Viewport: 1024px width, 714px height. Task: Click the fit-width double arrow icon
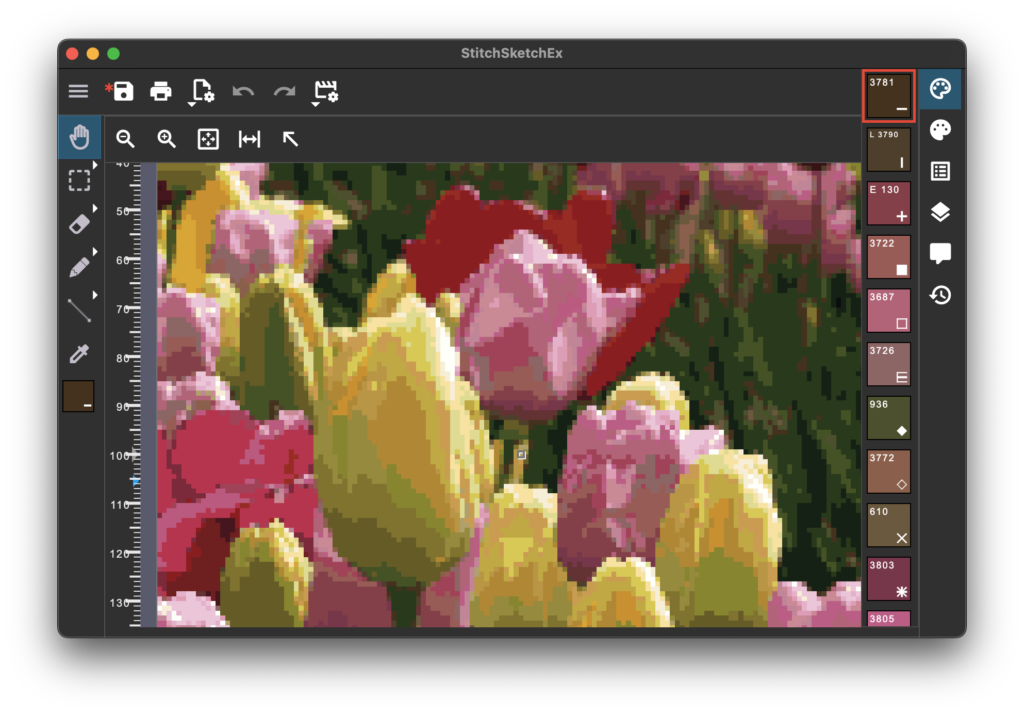coord(249,139)
